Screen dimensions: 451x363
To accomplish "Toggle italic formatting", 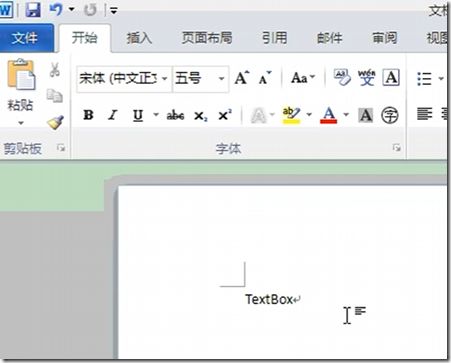I will click(x=113, y=115).
